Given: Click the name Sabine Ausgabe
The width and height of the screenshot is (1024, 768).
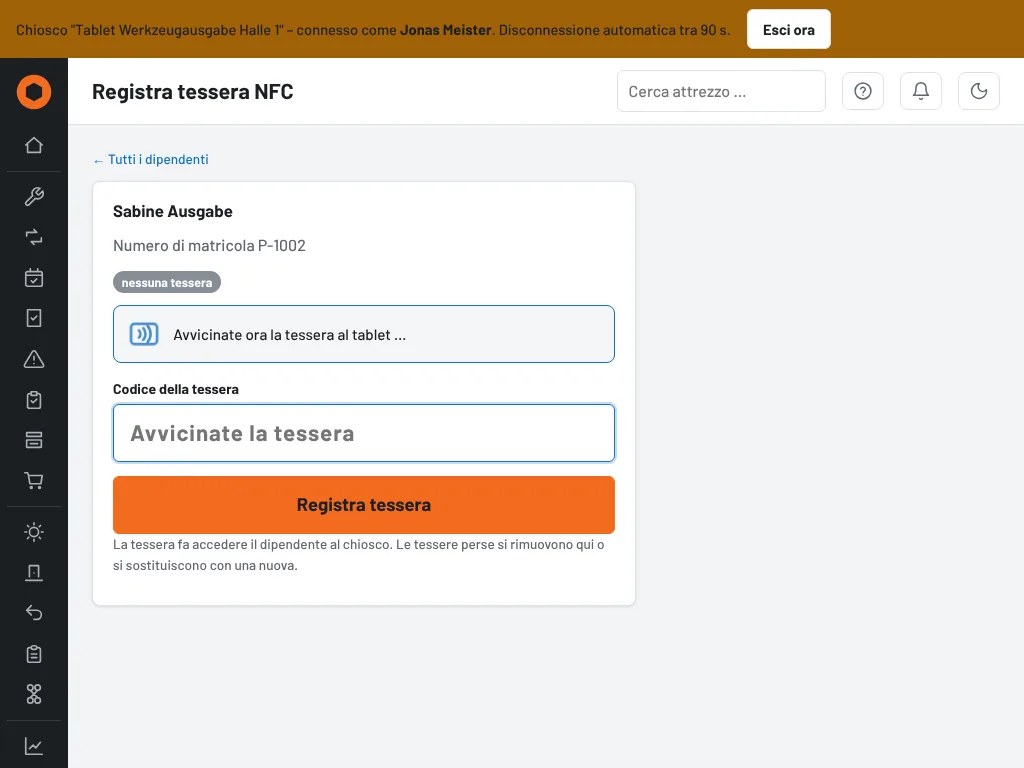Looking at the screenshot, I should [x=172, y=212].
